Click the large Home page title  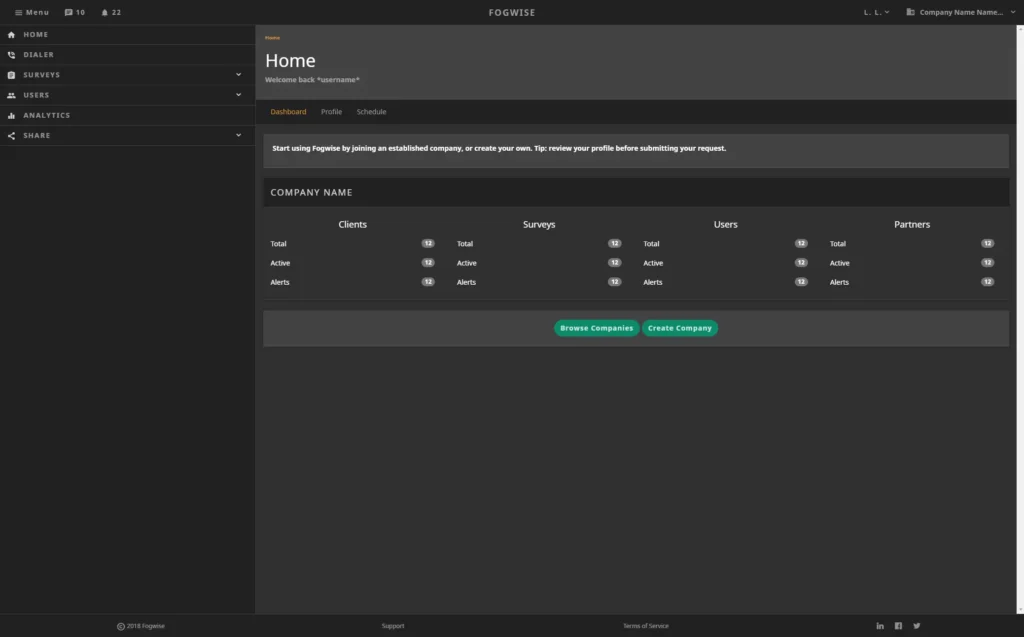coord(290,60)
